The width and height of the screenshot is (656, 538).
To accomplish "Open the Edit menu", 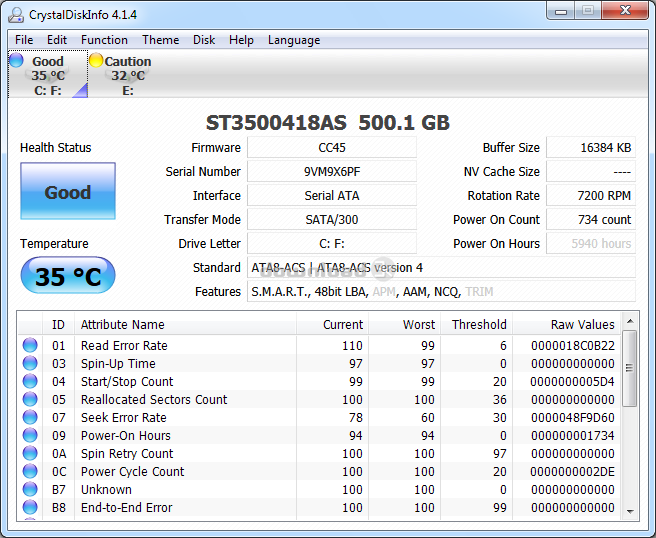I will [x=56, y=40].
